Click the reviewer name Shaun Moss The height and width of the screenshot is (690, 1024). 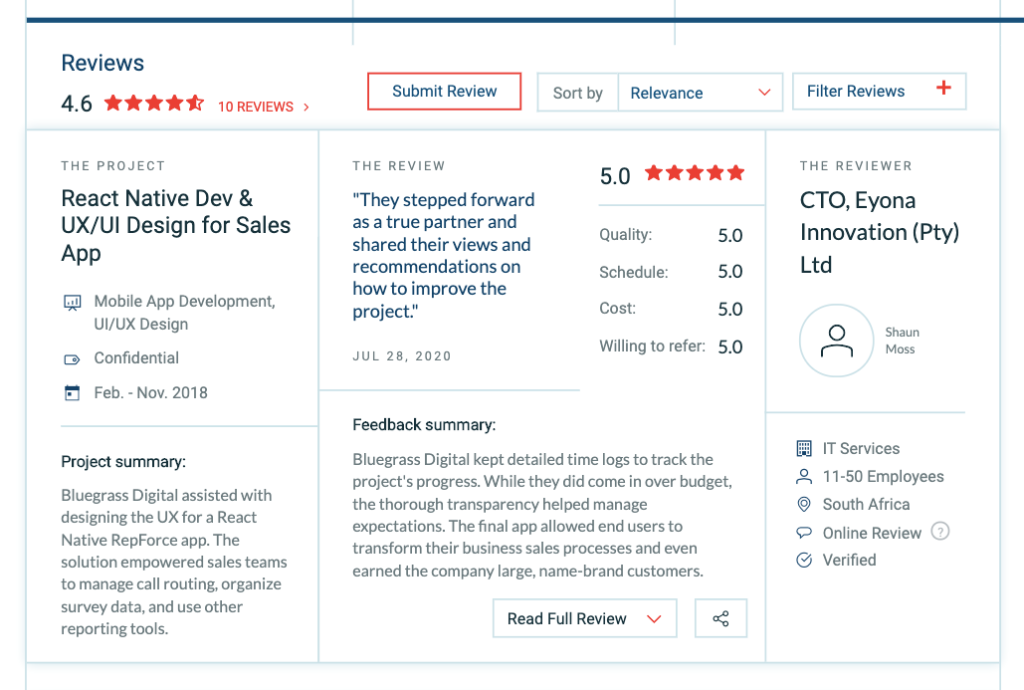[x=902, y=341]
